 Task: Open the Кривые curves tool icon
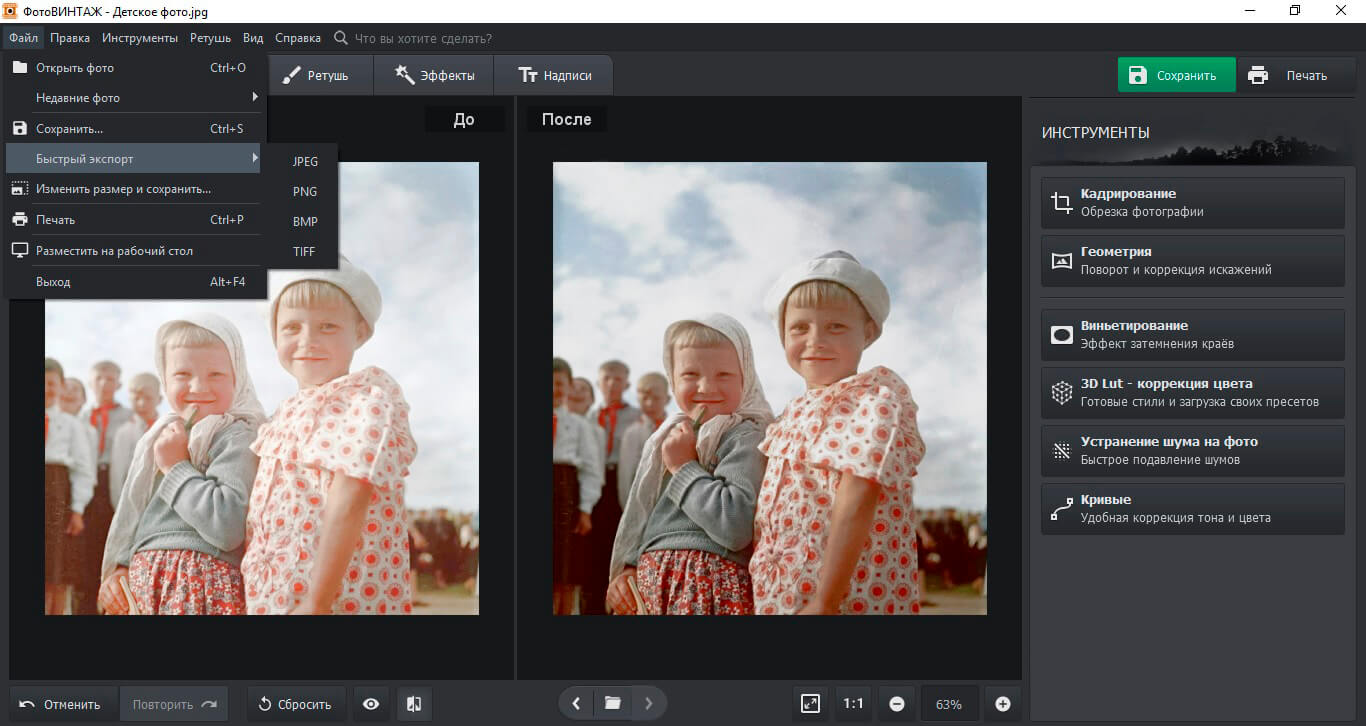tap(1061, 509)
